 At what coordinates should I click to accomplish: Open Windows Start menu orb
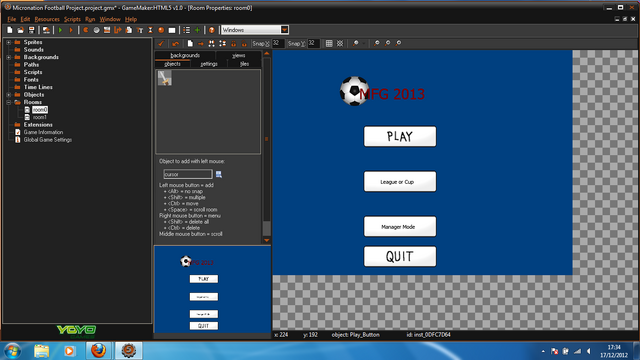(x=12, y=351)
